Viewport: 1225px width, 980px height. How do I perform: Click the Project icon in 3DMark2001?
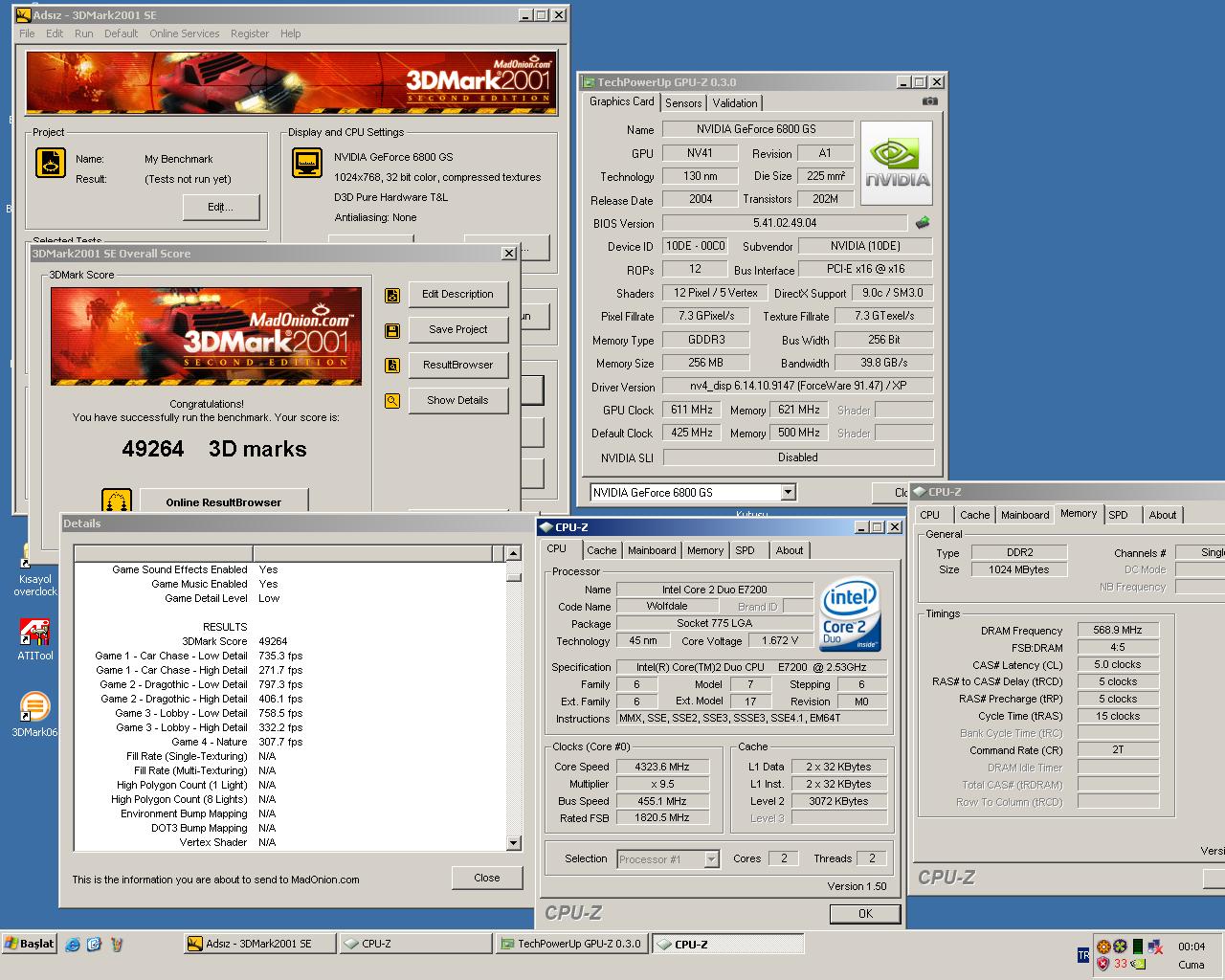click(x=51, y=163)
